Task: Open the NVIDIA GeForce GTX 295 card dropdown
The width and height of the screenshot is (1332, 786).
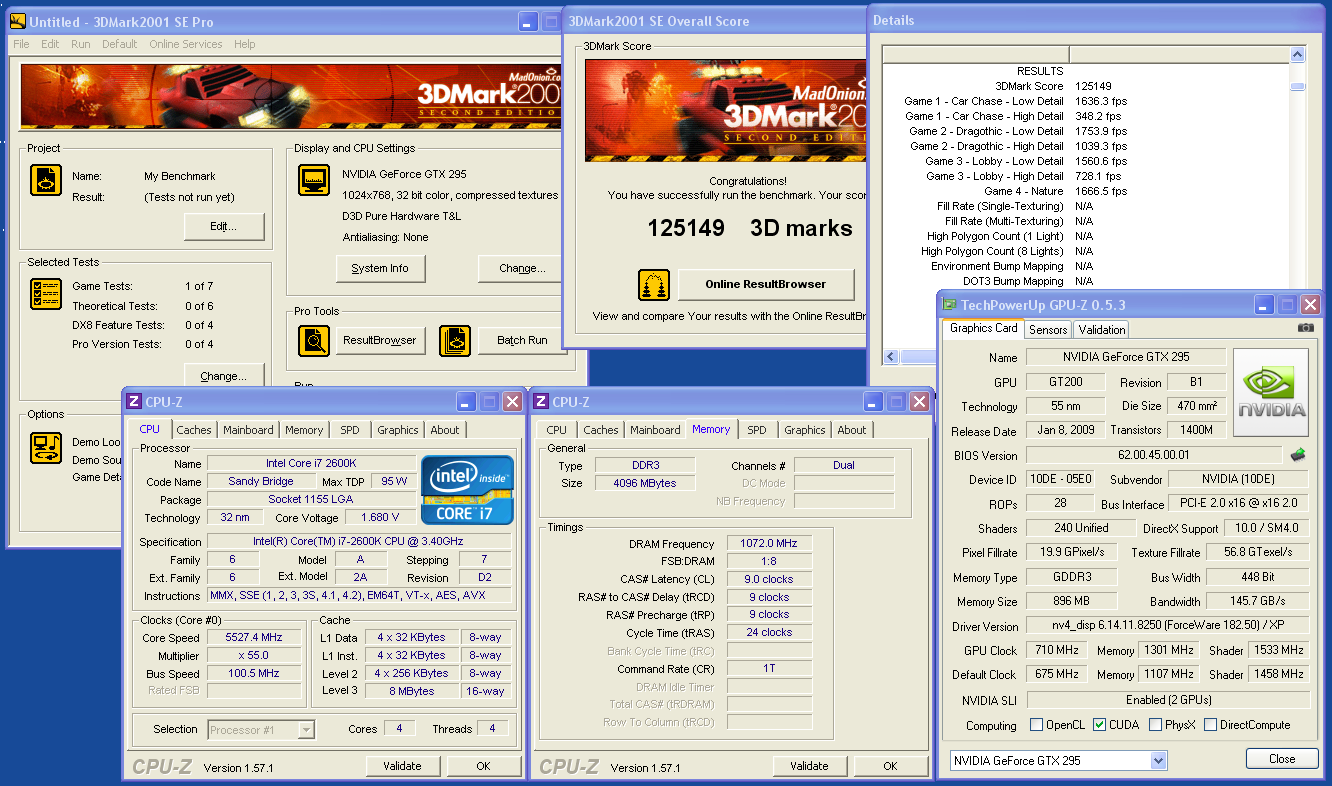Action: click(x=1158, y=761)
